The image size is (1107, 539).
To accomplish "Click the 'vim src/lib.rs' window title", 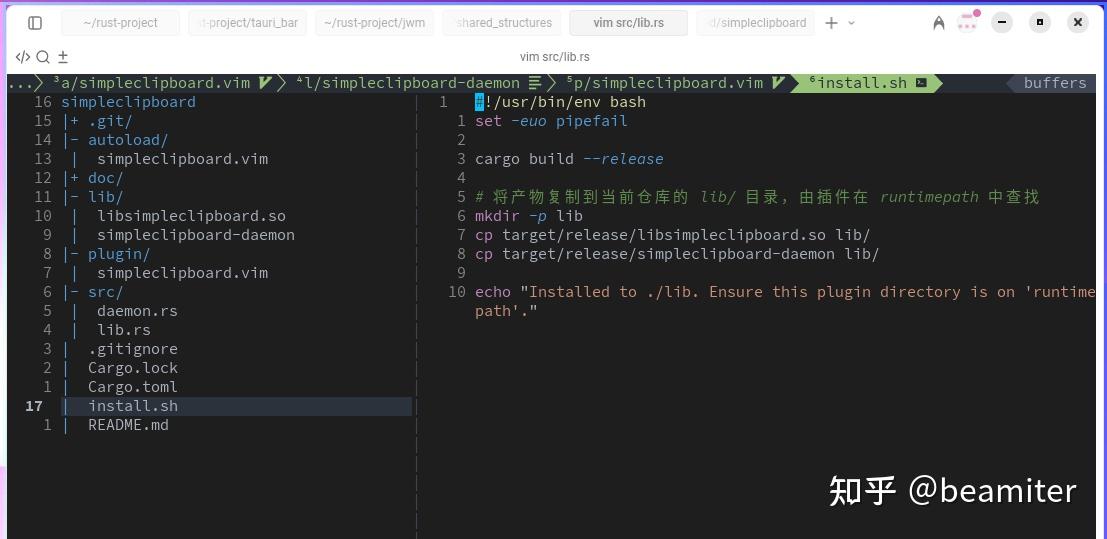I will (554, 57).
